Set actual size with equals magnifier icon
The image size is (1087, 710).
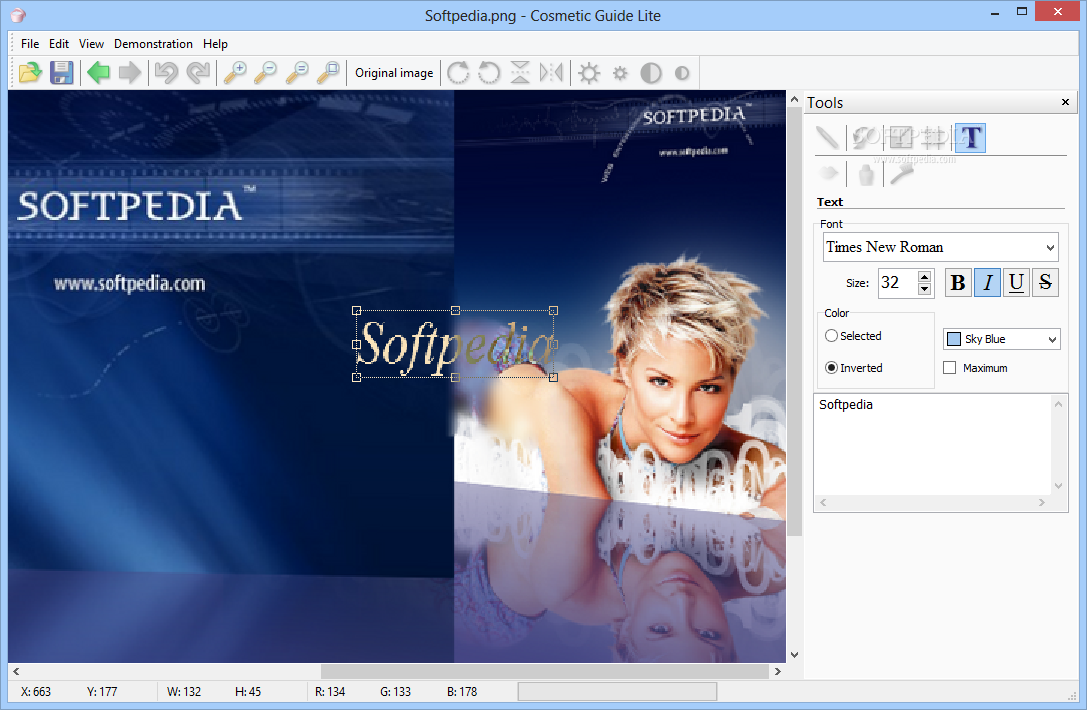coord(297,73)
